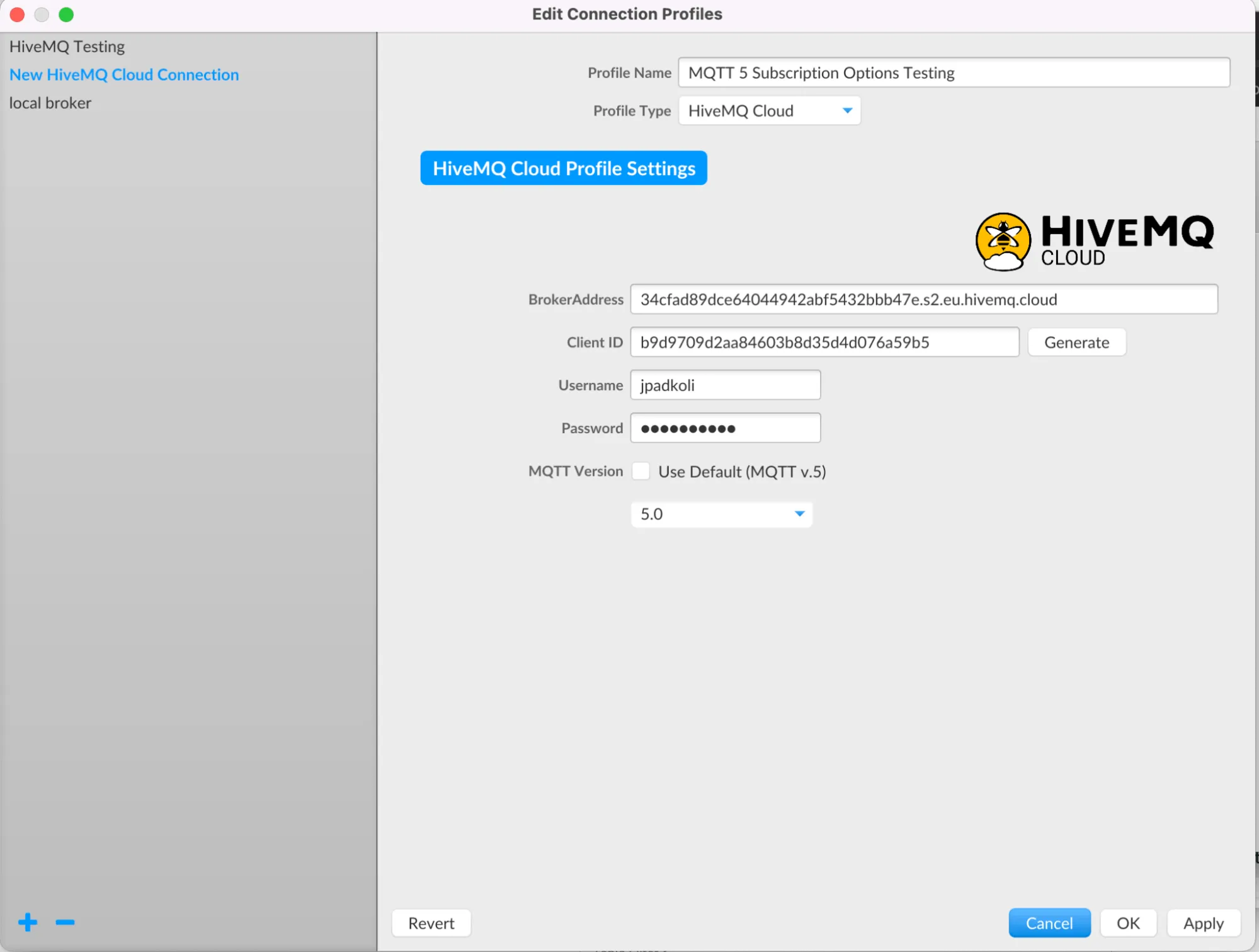The image size is (1259, 952).
Task: Select local broker profile
Action: pyautogui.click(x=50, y=103)
